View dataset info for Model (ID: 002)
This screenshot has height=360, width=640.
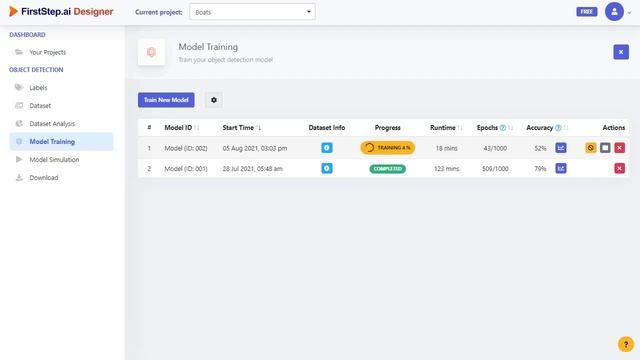tap(327, 148)
